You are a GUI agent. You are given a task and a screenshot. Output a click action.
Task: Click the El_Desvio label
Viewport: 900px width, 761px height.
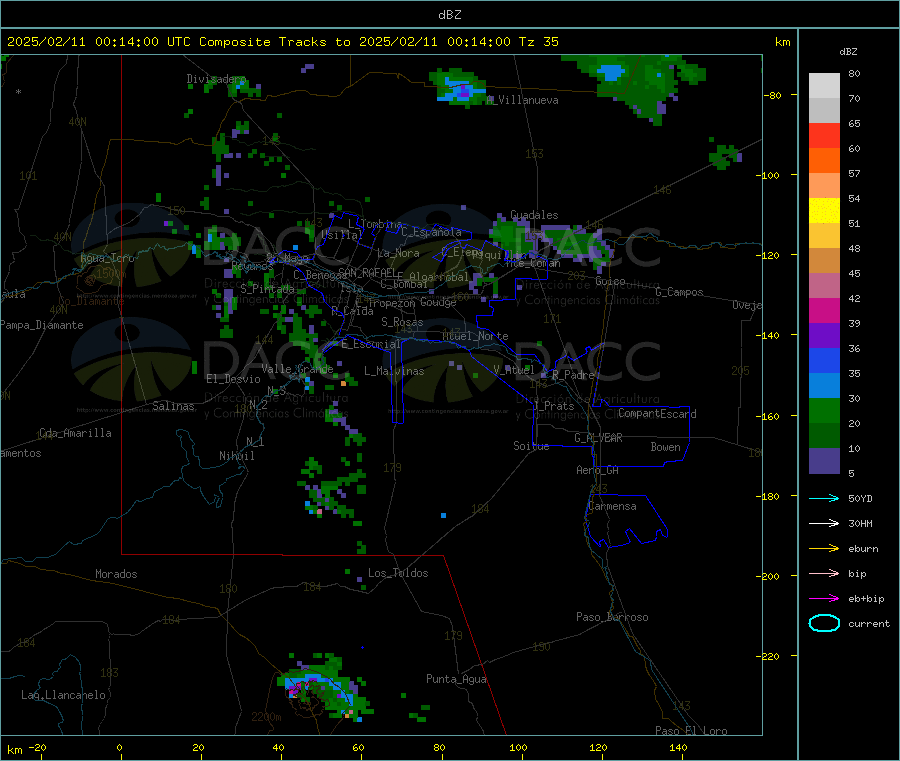pos(233,379)
